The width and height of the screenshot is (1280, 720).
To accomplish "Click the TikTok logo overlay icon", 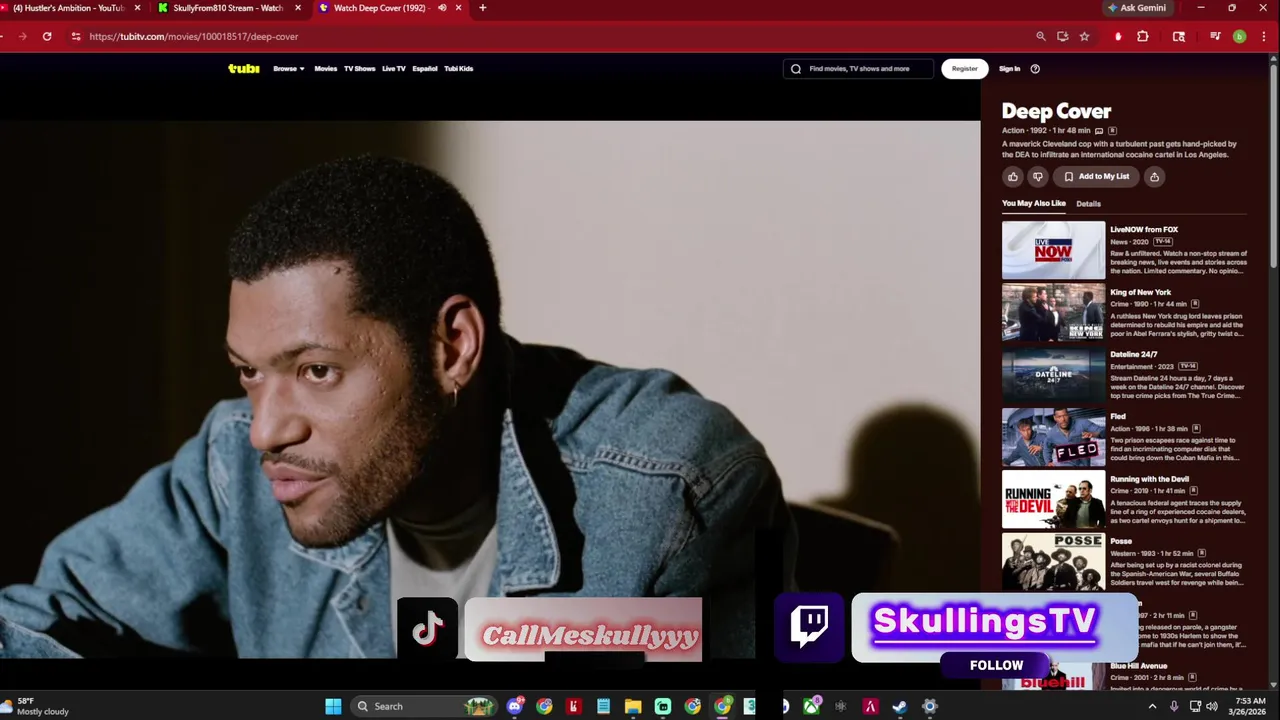I will [x=428, y=629].
